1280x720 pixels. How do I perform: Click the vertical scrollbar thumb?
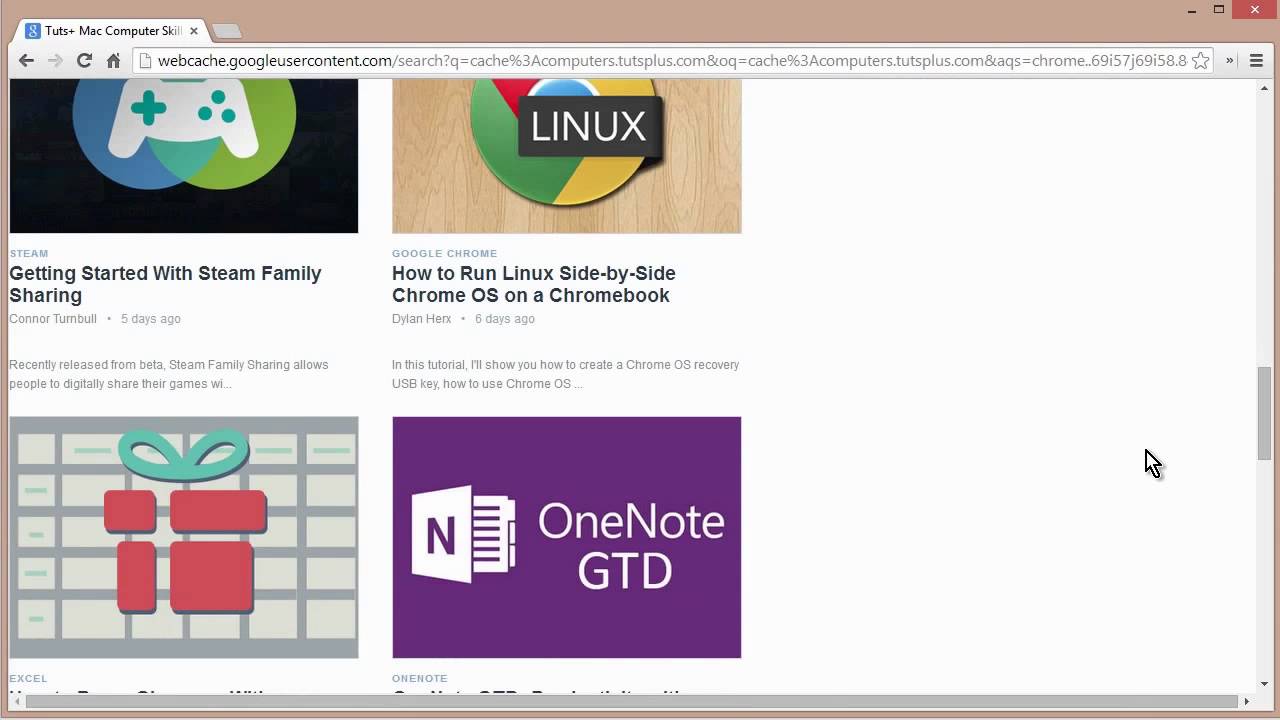pos(1265,413)
